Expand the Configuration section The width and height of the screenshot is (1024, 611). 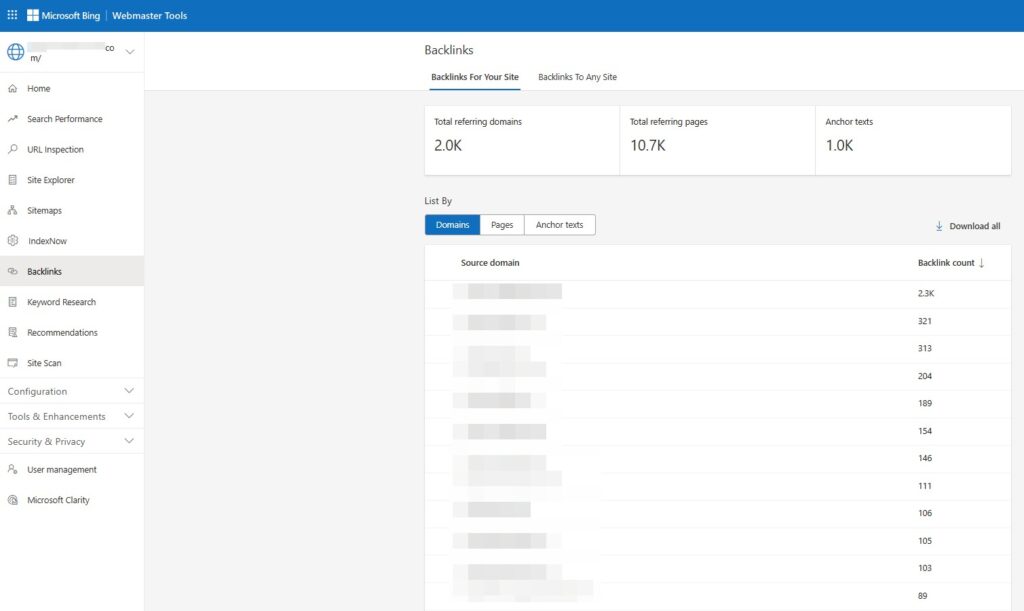(128, 391)
